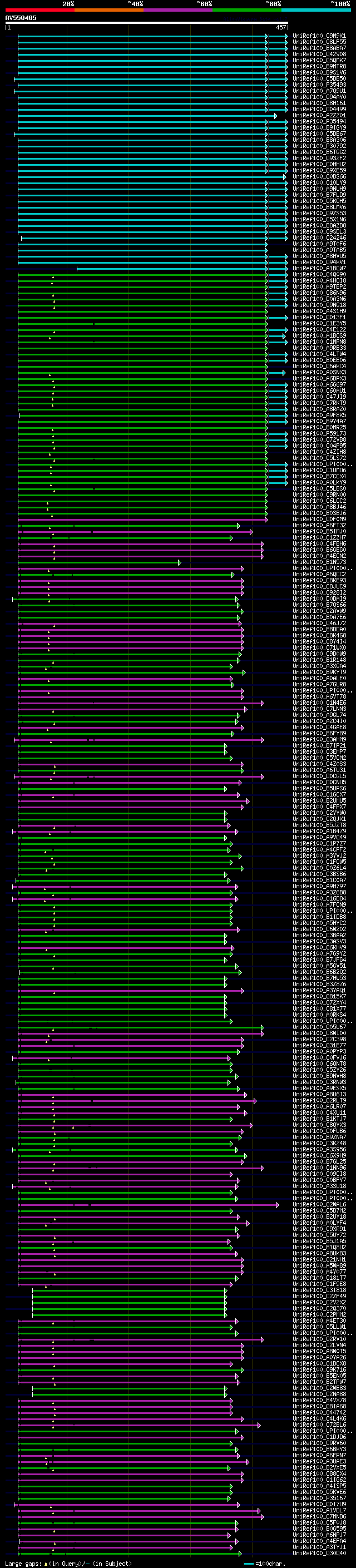Select hit label UniRef100_C9RN00

(x=319, y=495)
